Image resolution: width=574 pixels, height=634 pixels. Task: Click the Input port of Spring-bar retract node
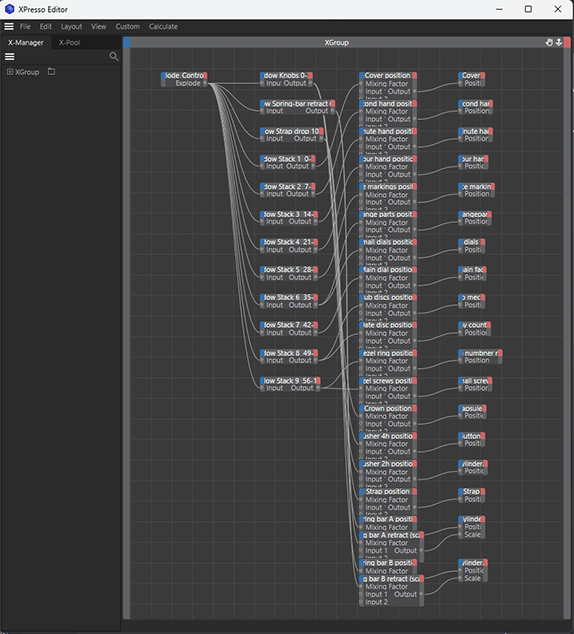click(x=262, y=111)
